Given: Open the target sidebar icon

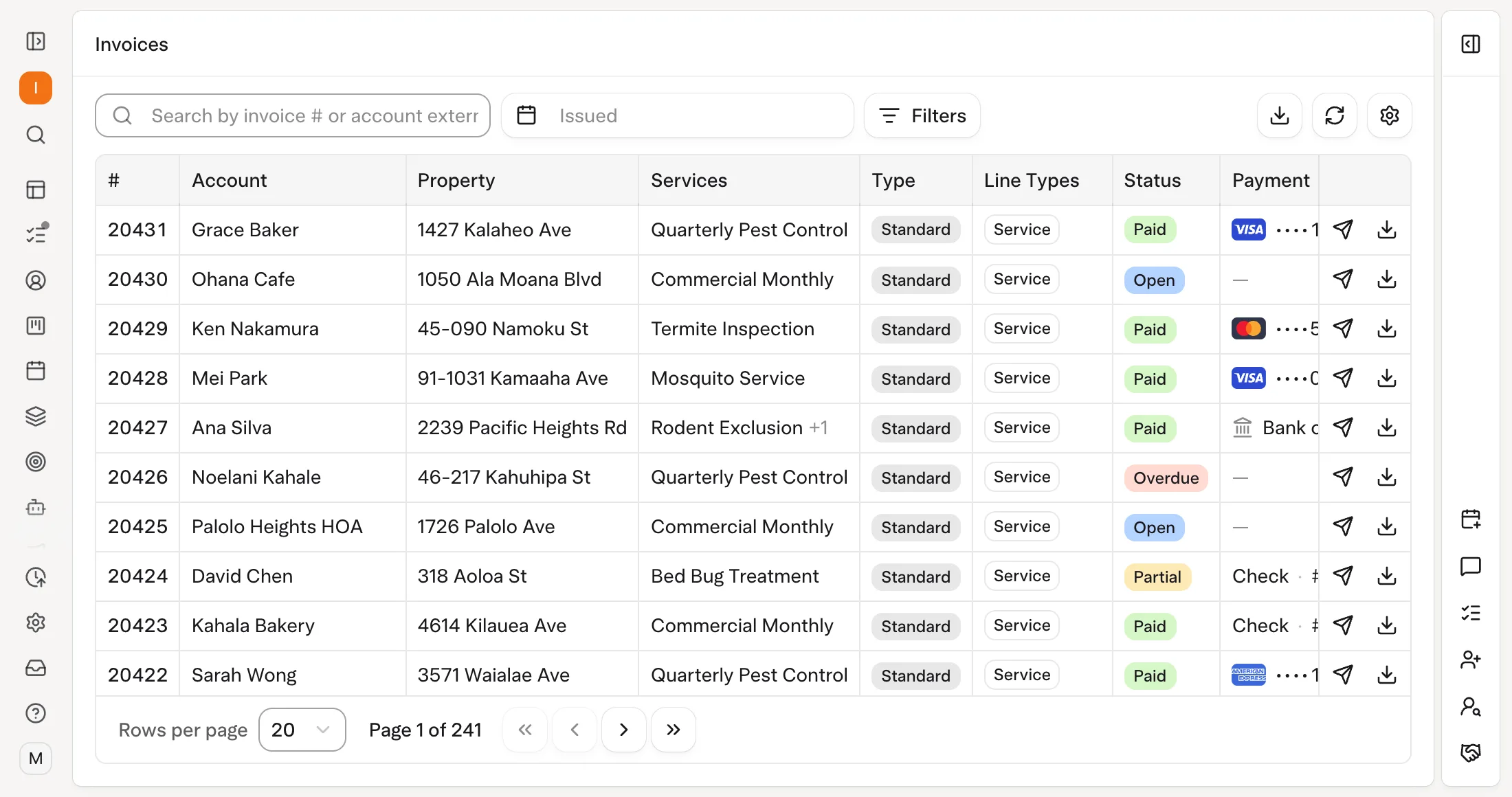Looking at the screenshot, I should click(x=36, y=462).
